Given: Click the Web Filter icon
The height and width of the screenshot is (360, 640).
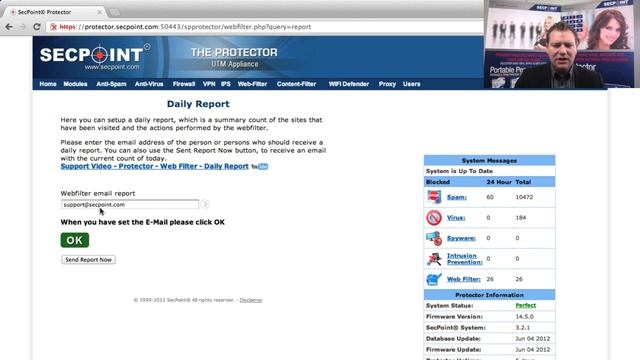Looking at the screenshot, I should [434, 279].
